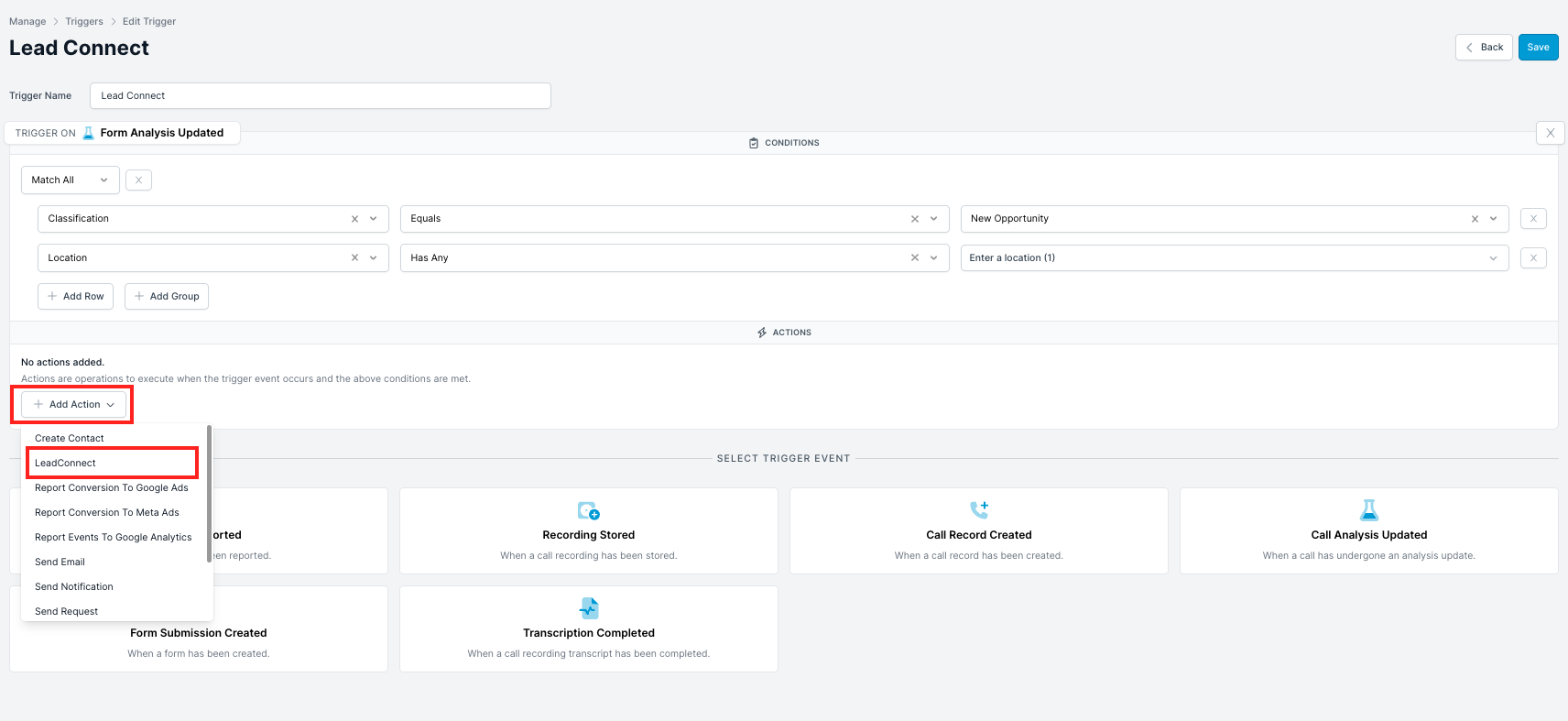Click the Save button
The width and height of the screenshot is (1568, 721).
click(1538, 48)
